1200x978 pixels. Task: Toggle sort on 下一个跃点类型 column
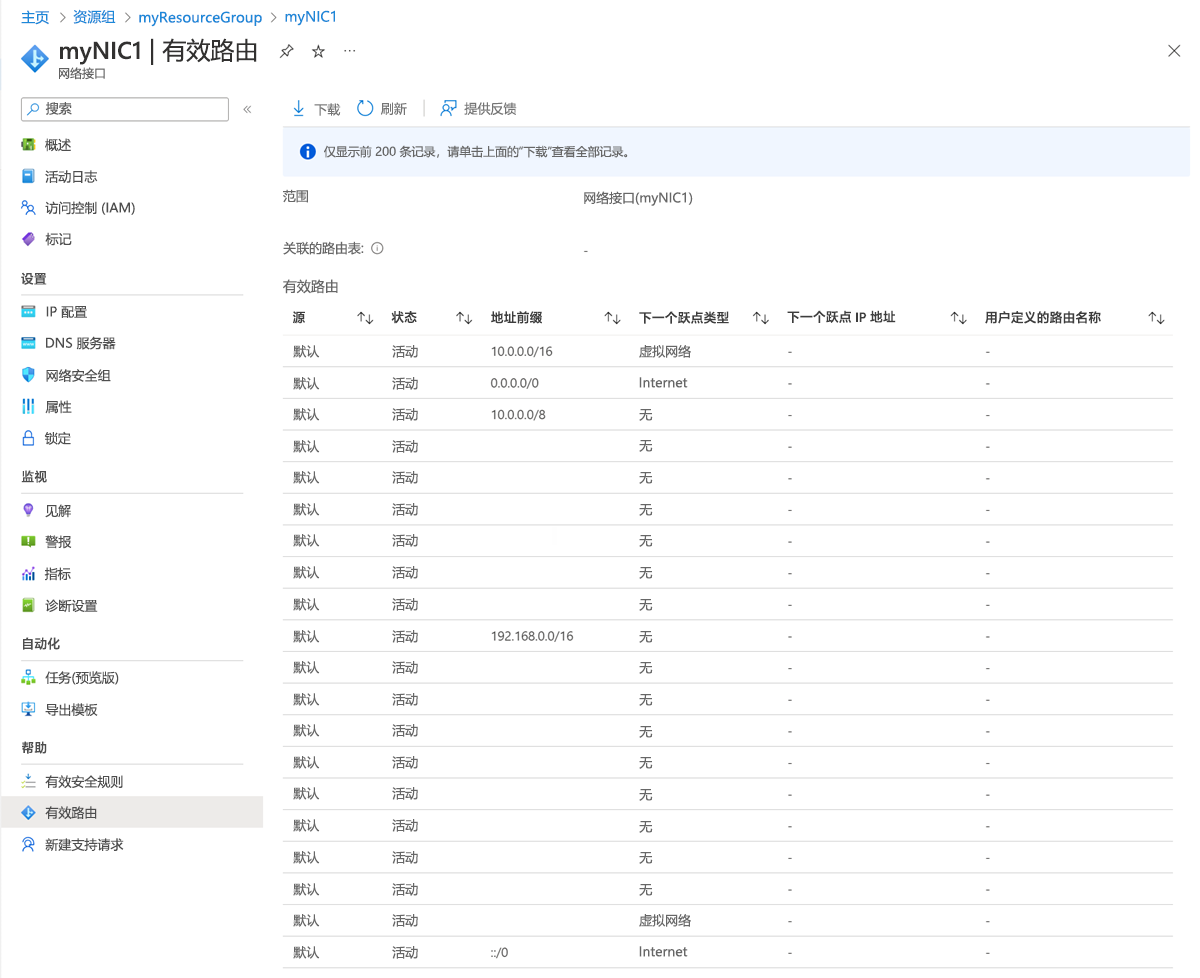(760, 317)
